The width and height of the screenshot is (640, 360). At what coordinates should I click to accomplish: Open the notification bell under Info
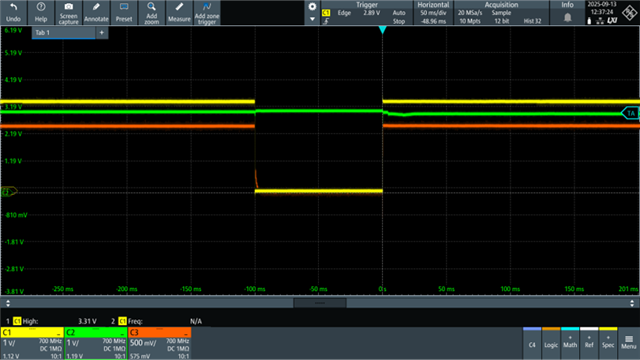(567, 18)
